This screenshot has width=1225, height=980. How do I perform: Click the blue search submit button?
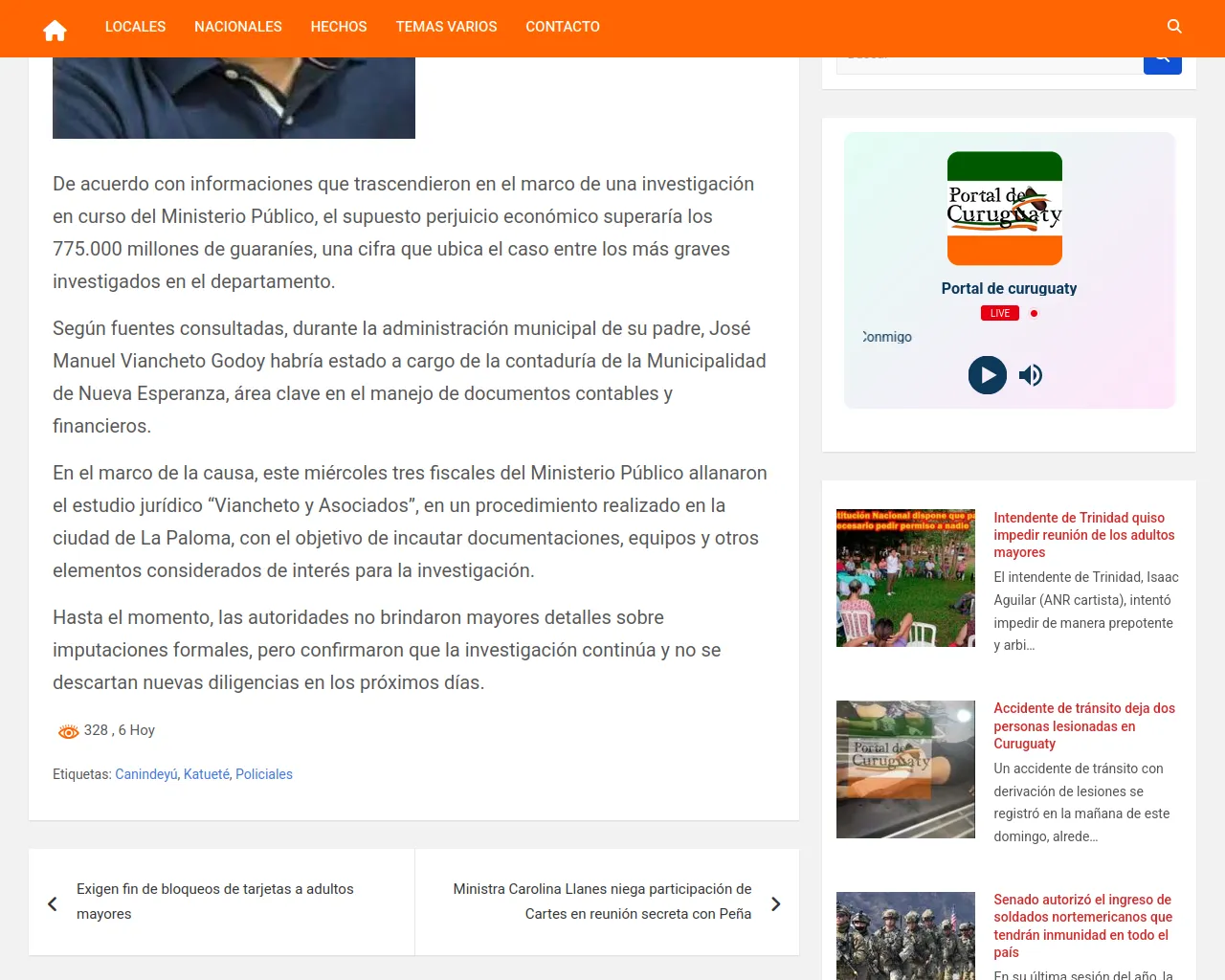point(1162,63)
